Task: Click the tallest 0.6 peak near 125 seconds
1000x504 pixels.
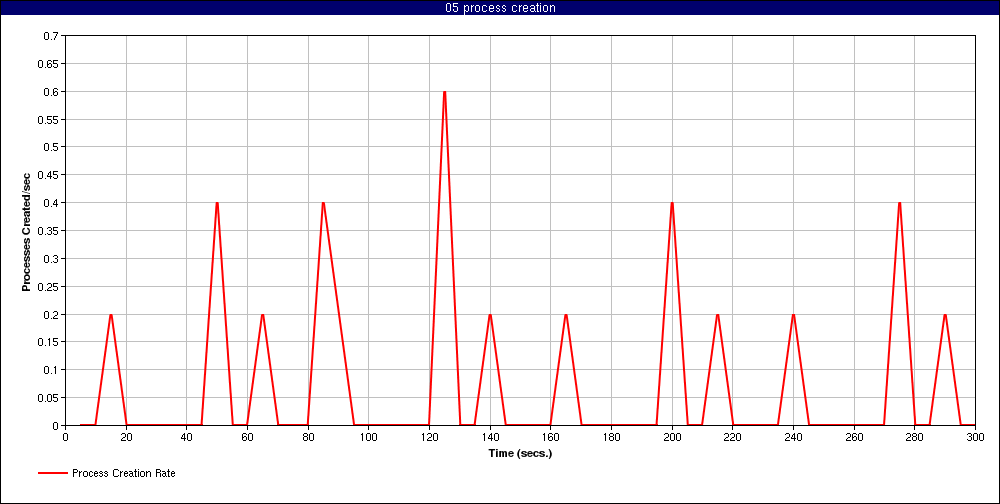Action: (445, 93)
